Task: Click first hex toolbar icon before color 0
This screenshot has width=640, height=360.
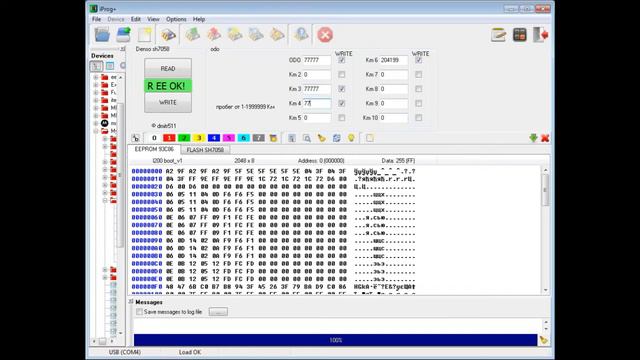Action: coord(136,138)
